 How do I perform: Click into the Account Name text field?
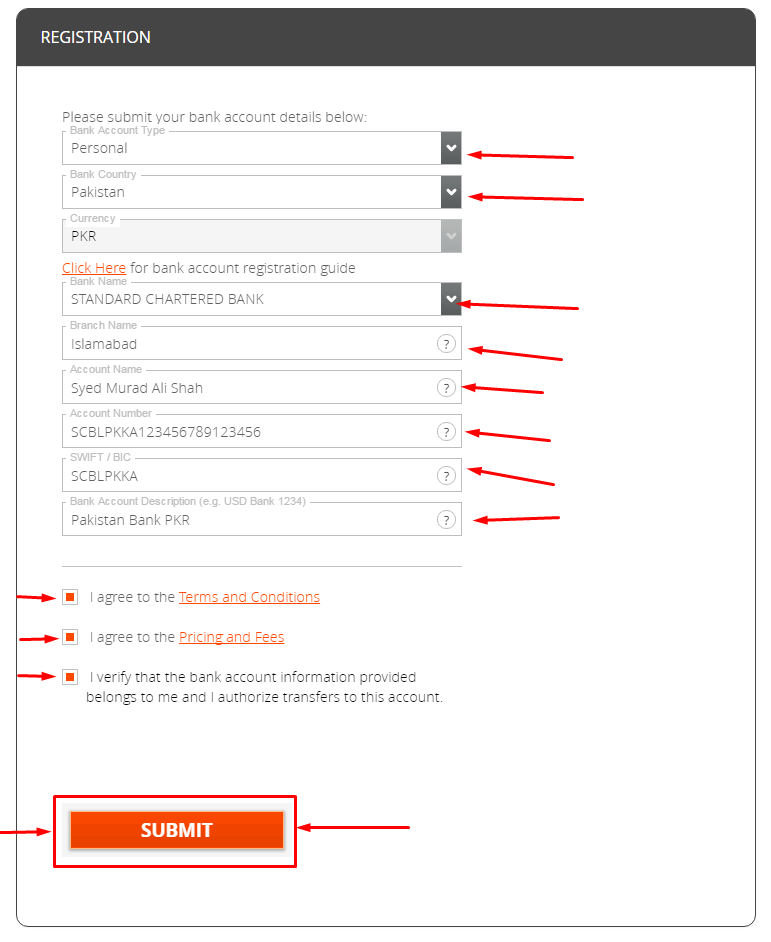pyautogui.click(x=262, y=387)
